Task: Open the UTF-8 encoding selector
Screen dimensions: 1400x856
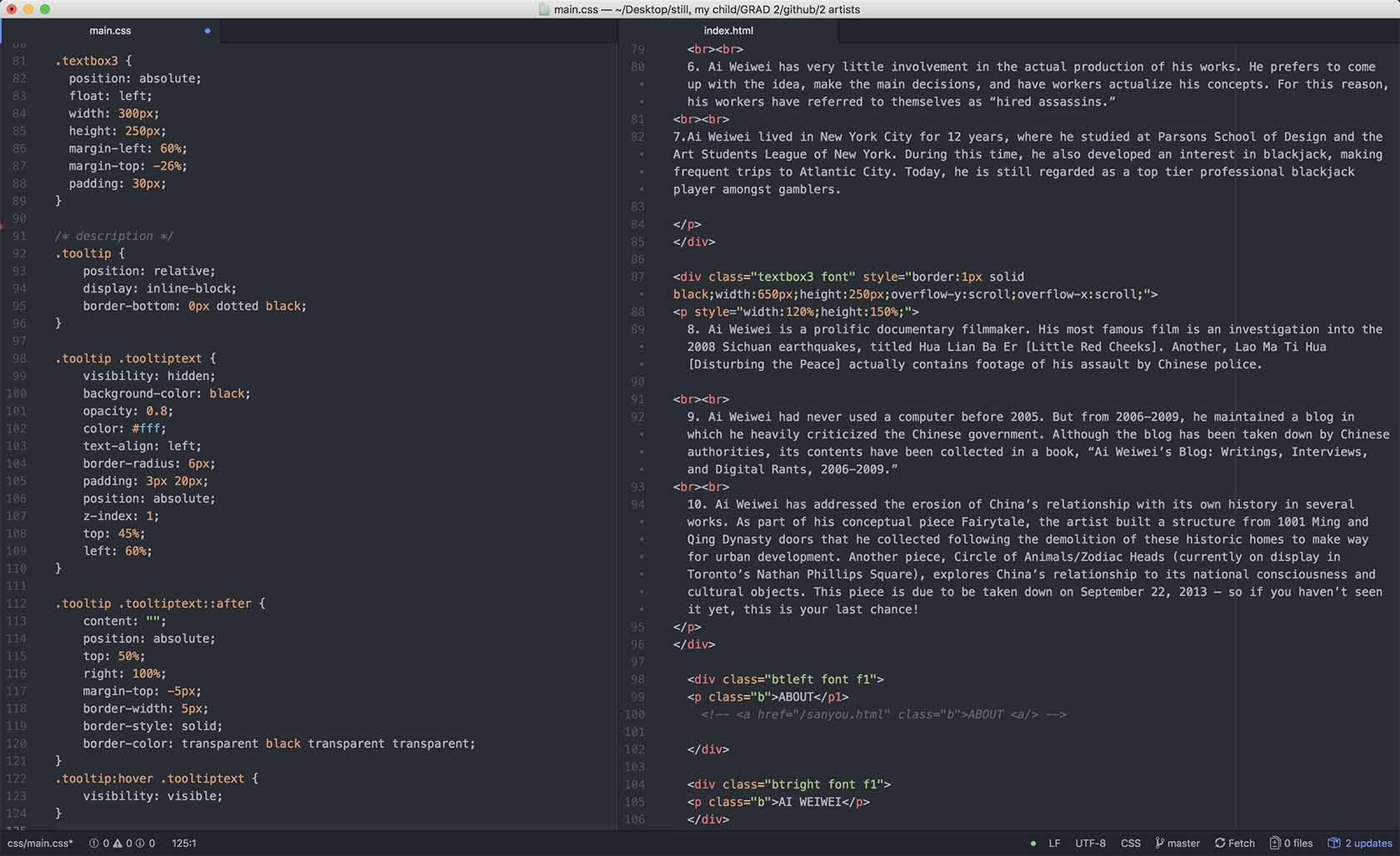Action: 1090,843
